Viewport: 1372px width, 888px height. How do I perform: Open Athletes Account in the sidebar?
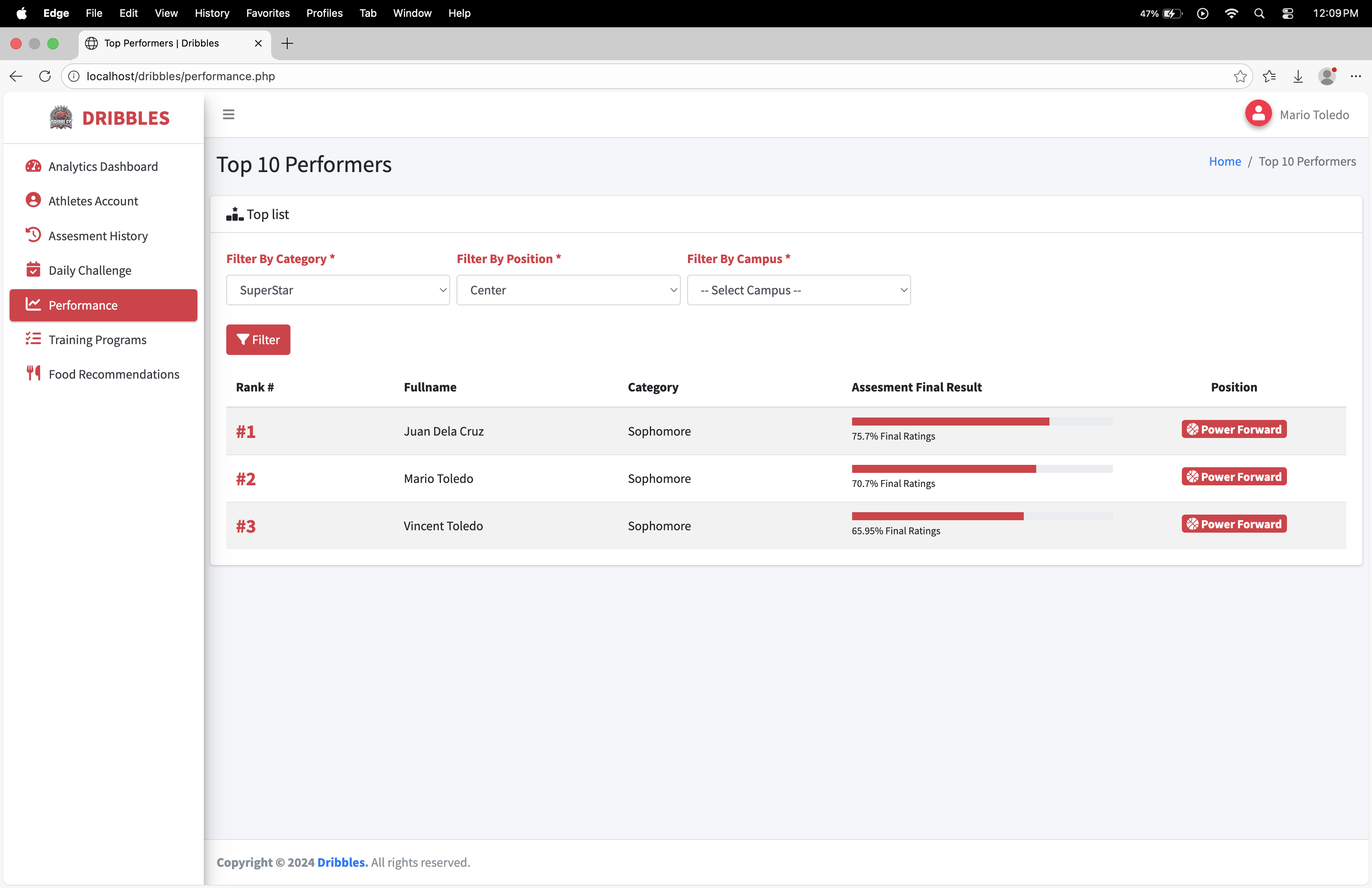click(93, 201)
